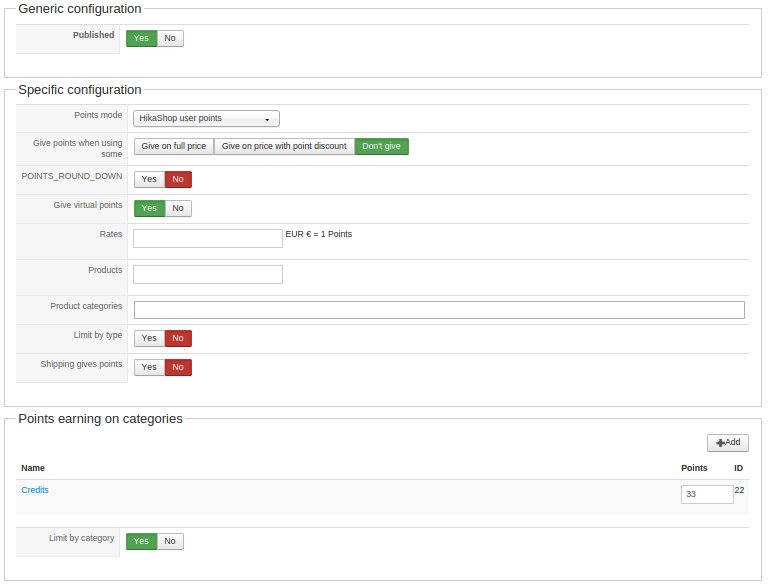Viewport: 770px width, 585px height.
Task: Set Published to No
Action: pos(170,38)
